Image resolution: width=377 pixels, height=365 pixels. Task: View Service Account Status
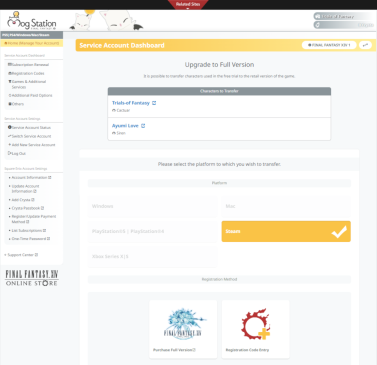coord(29,128)
